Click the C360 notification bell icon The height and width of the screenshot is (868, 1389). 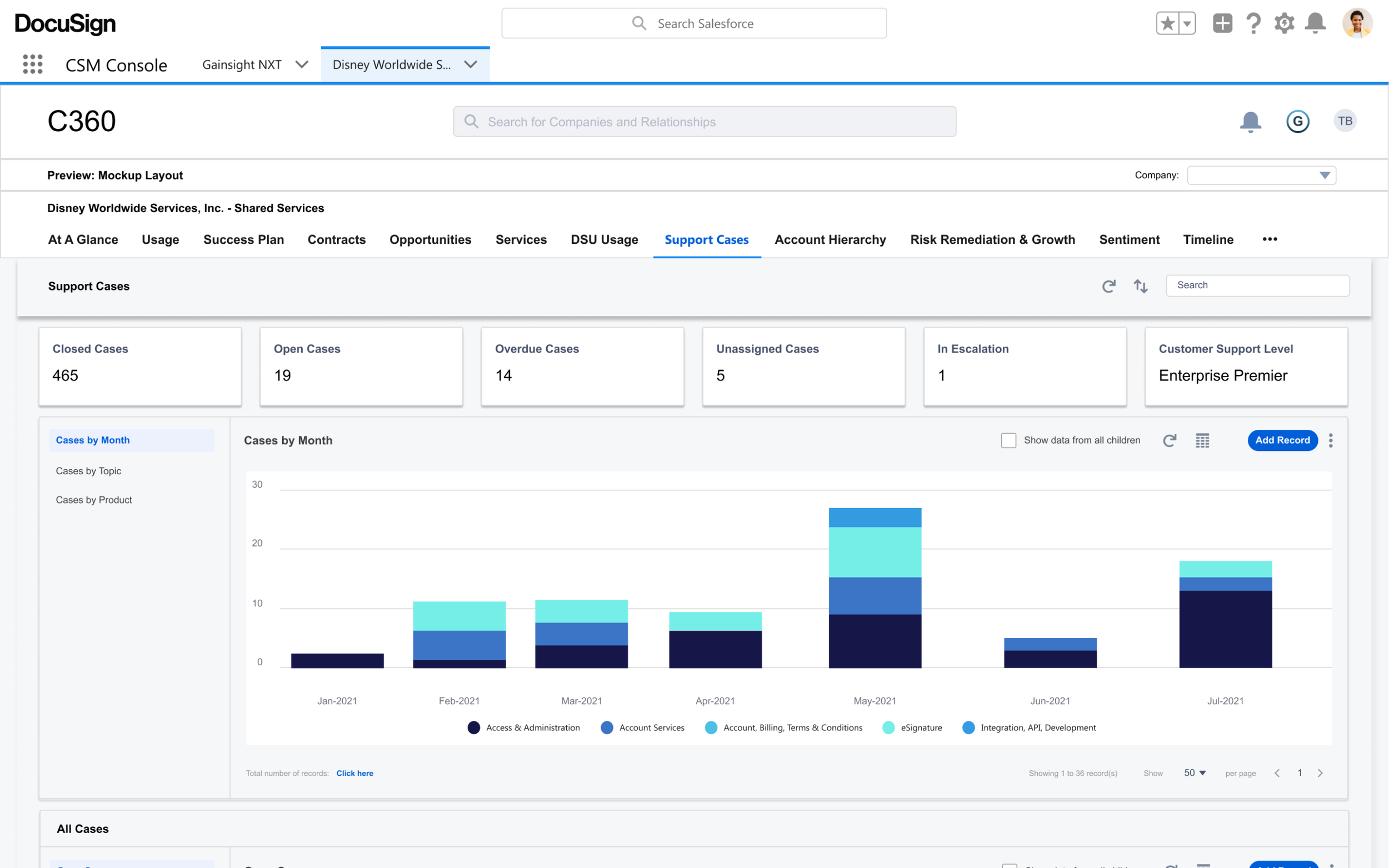coord(1250,122)
